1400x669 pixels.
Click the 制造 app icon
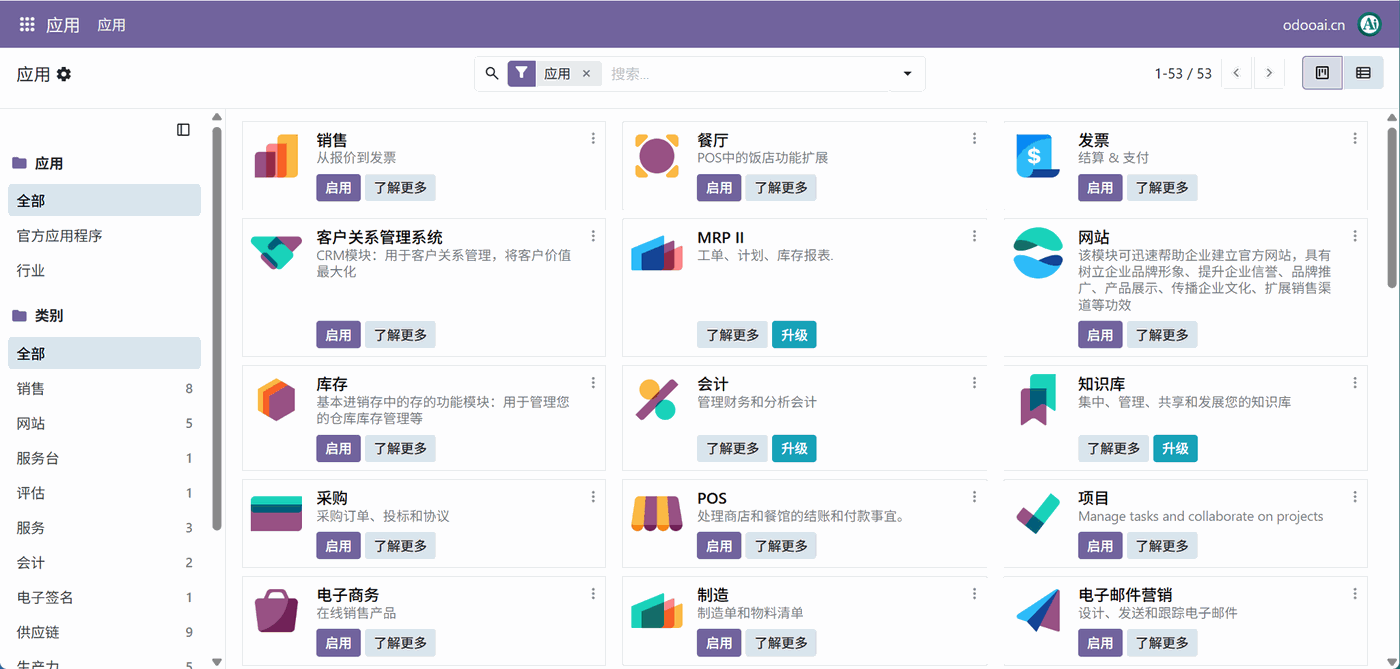tap(657, 610)
